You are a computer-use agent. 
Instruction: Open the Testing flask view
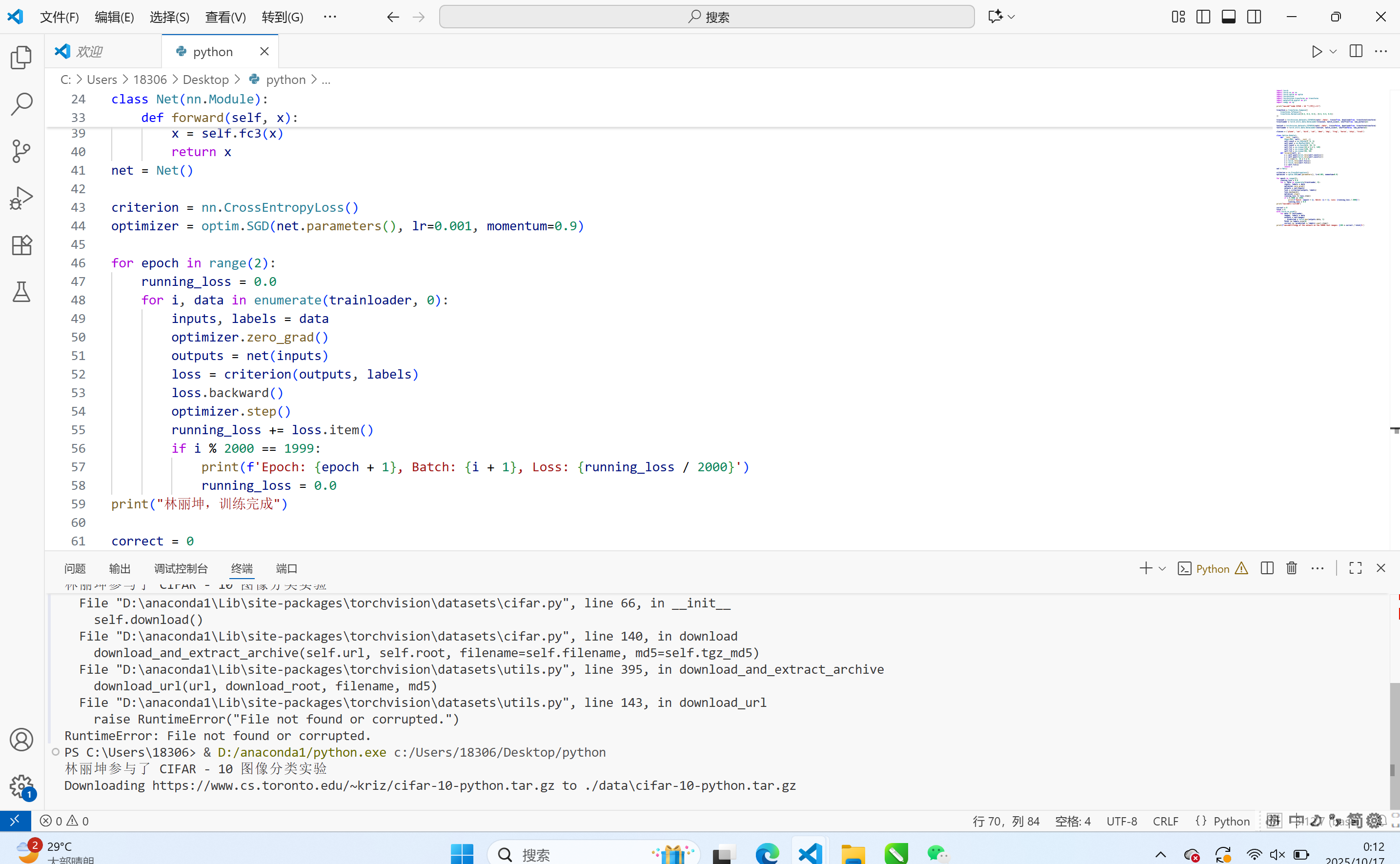point(21,292)
